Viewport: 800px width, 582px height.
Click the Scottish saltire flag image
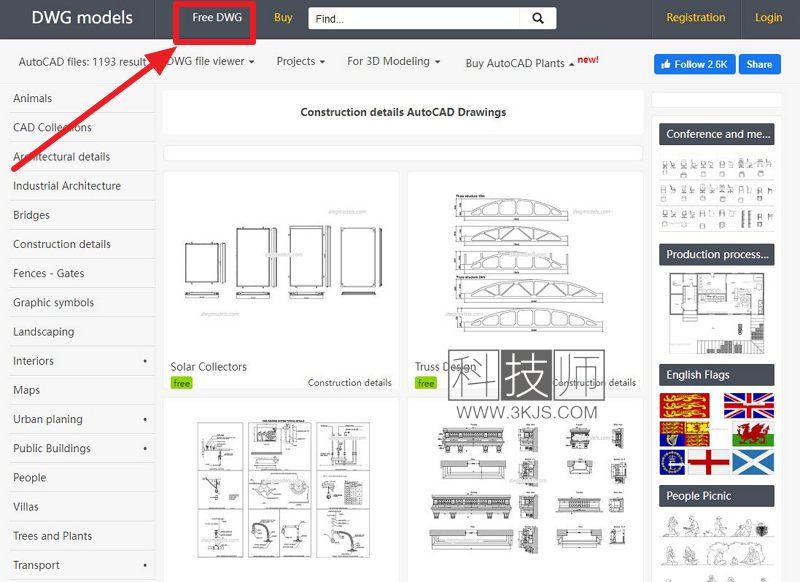pyautogui.click(x=753, y=462)
